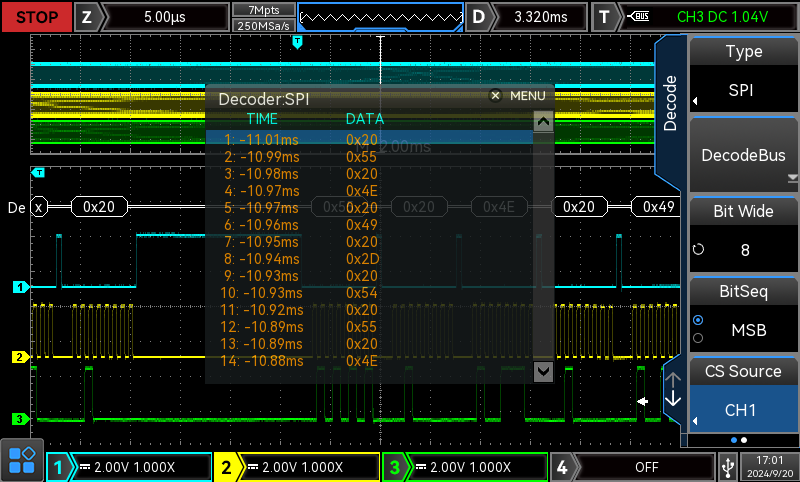Open the date and time 17:01 display
This screenshot has height=482, width=800.
coord(769,467)
